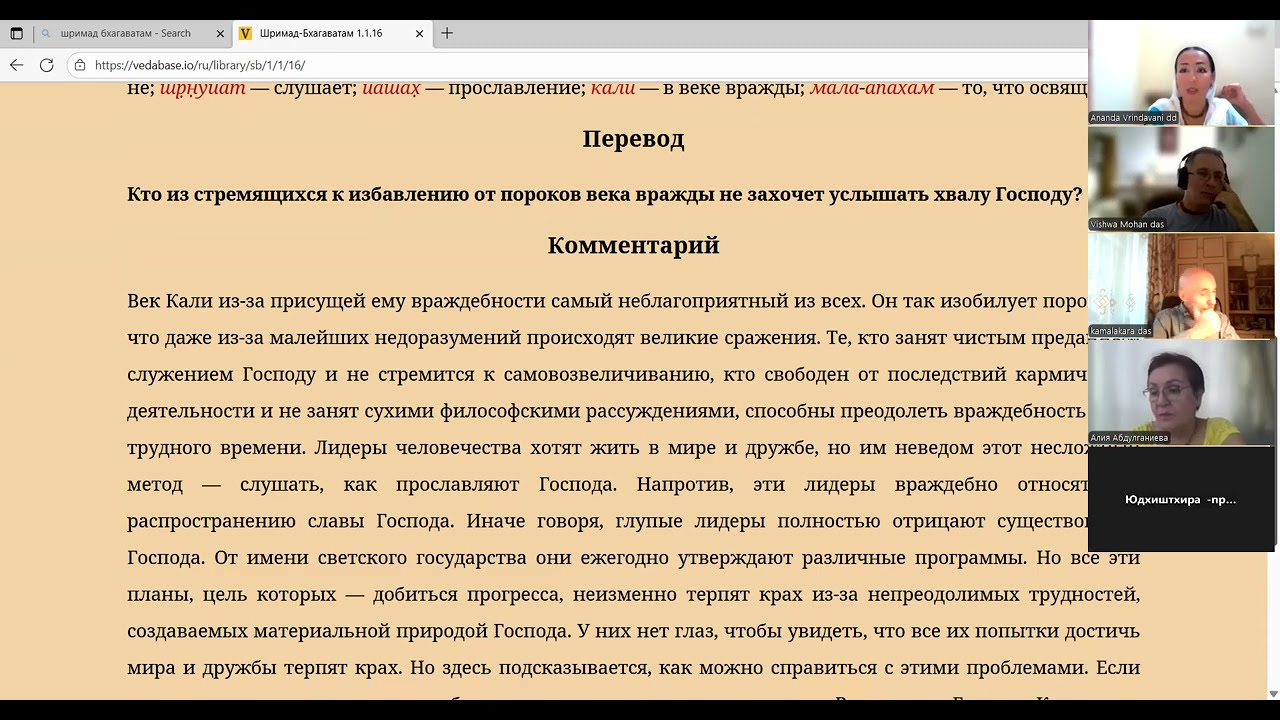Open the tab actions menu icon

(16, 33)
